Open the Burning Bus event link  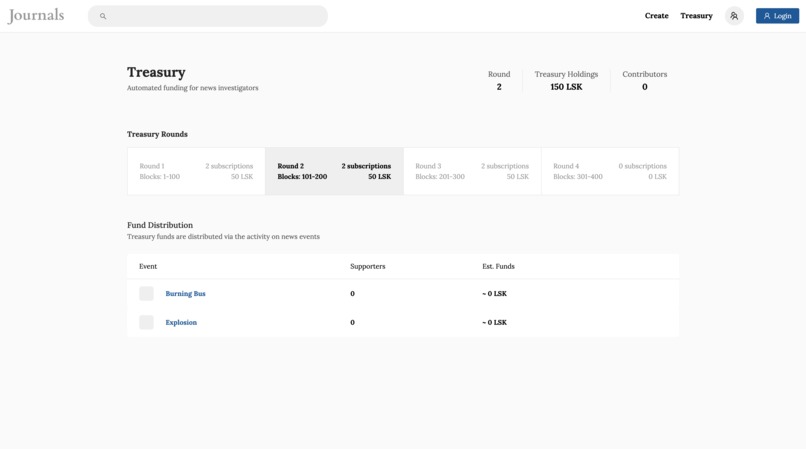185,294
